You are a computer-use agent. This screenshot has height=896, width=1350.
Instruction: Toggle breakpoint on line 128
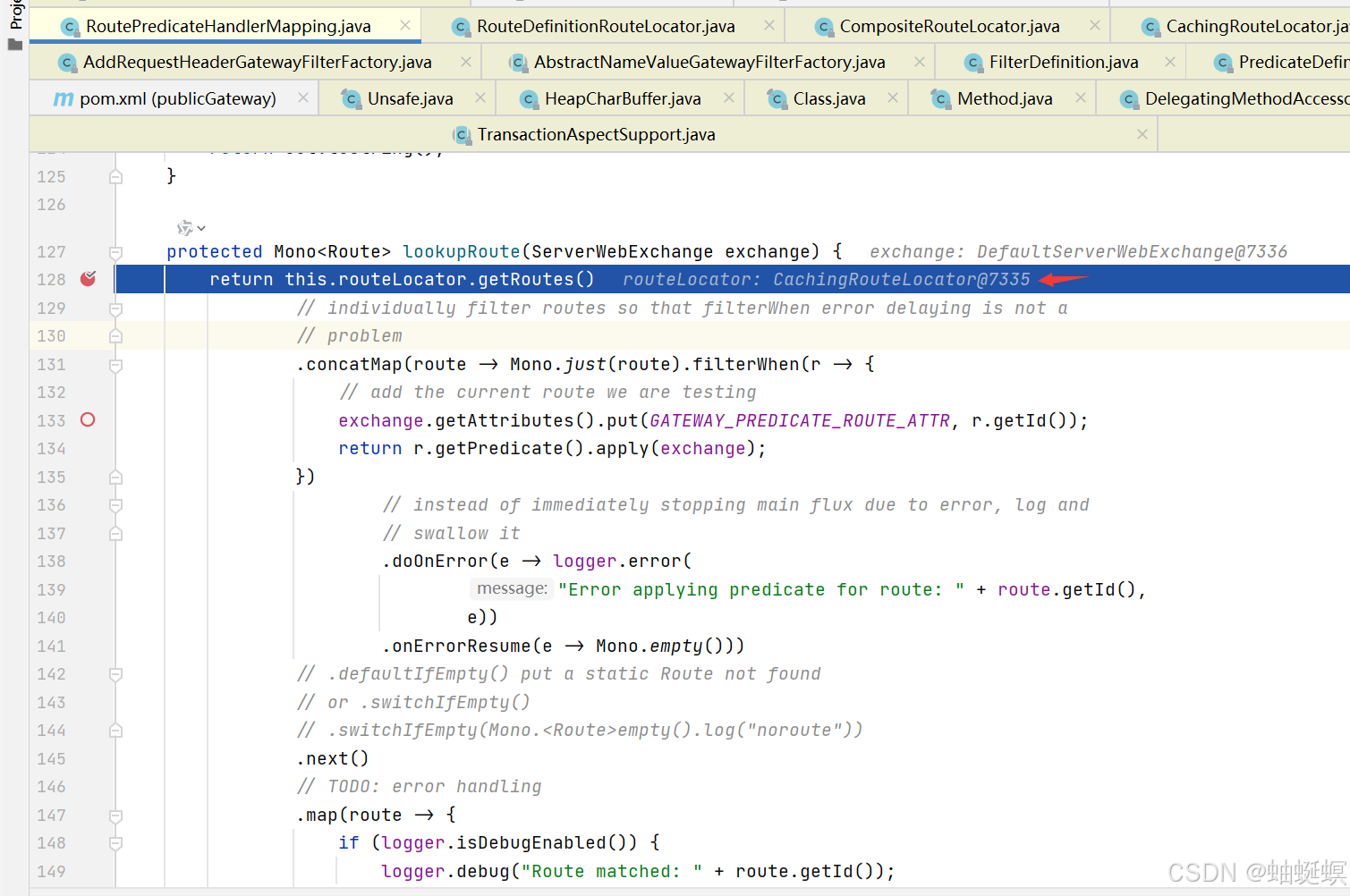coord(88,279)
